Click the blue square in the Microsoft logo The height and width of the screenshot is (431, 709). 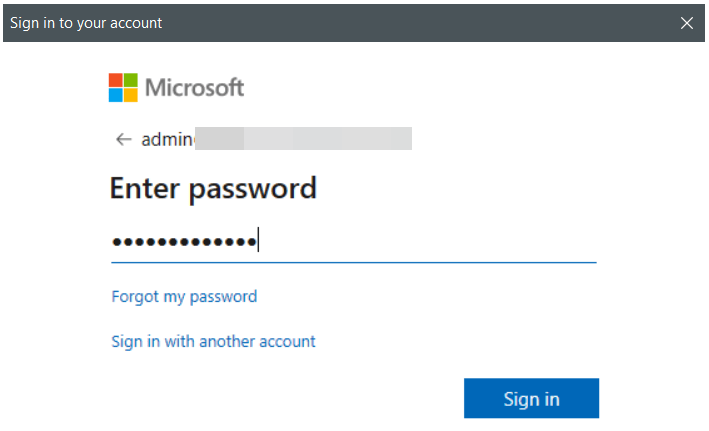click(116, 94)
